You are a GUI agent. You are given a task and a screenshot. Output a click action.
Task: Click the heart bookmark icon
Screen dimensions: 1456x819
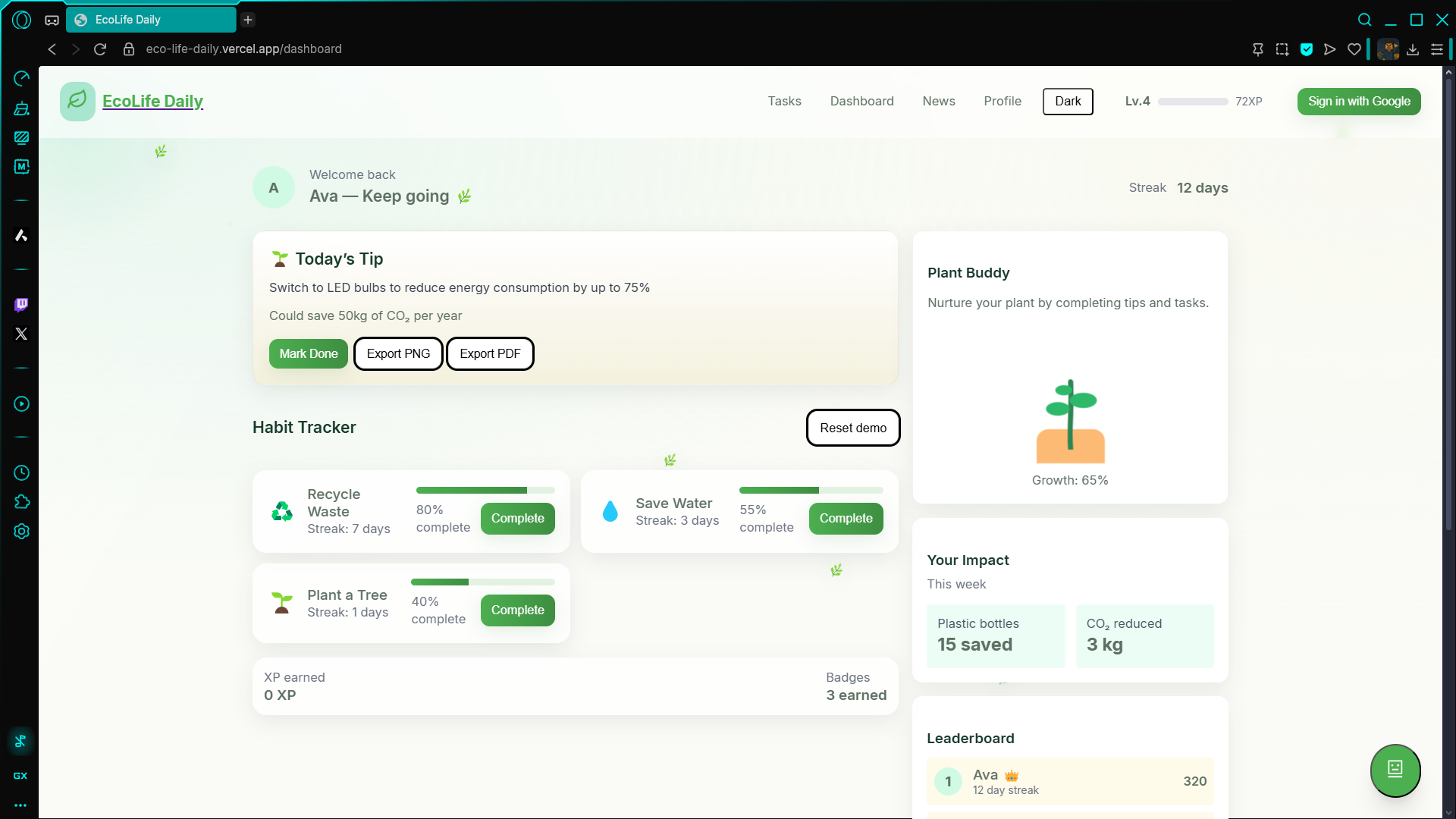pyautogui.click(x=1354, y=49)
